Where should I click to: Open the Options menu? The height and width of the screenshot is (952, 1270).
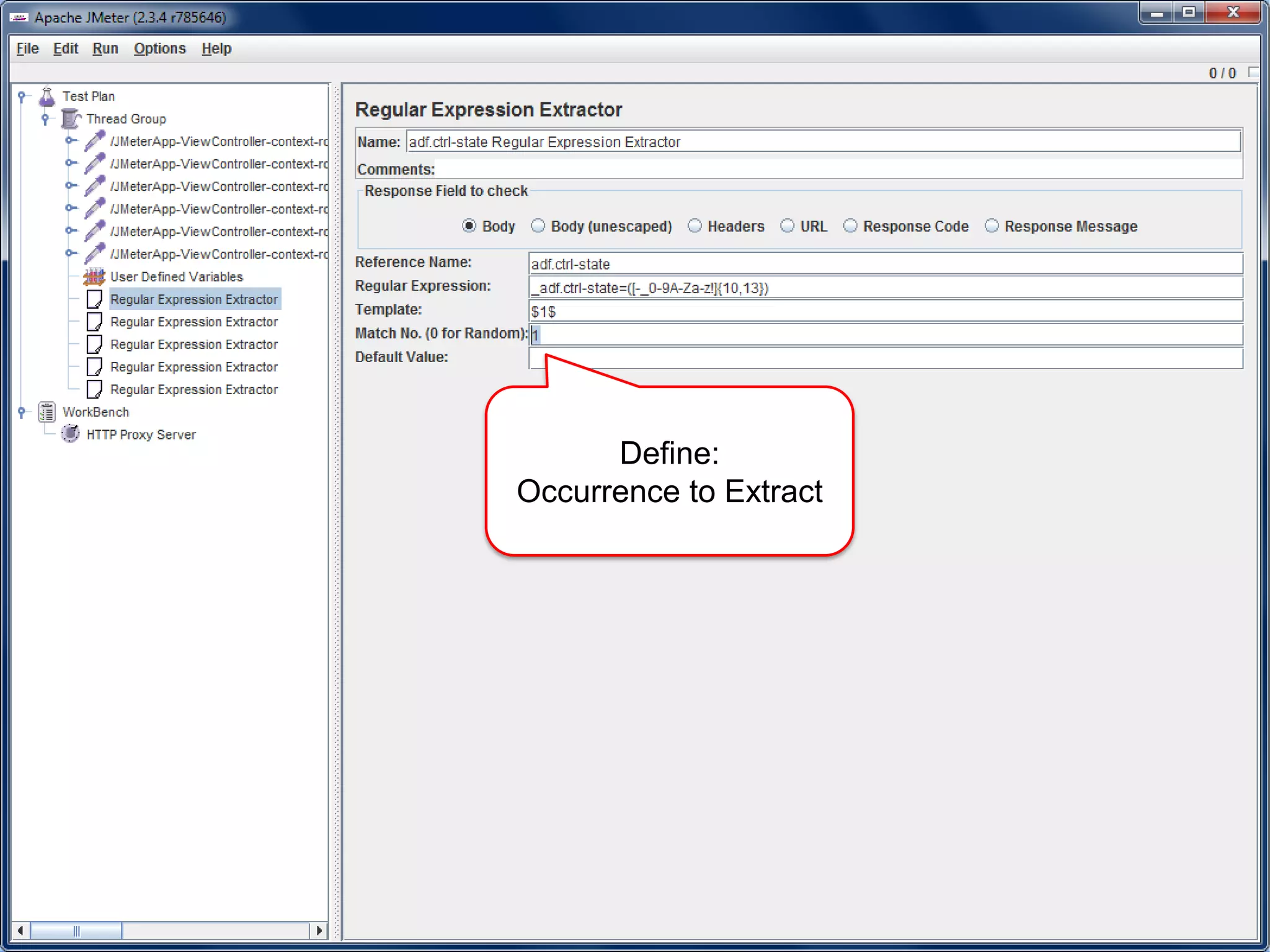click(160, 48)
